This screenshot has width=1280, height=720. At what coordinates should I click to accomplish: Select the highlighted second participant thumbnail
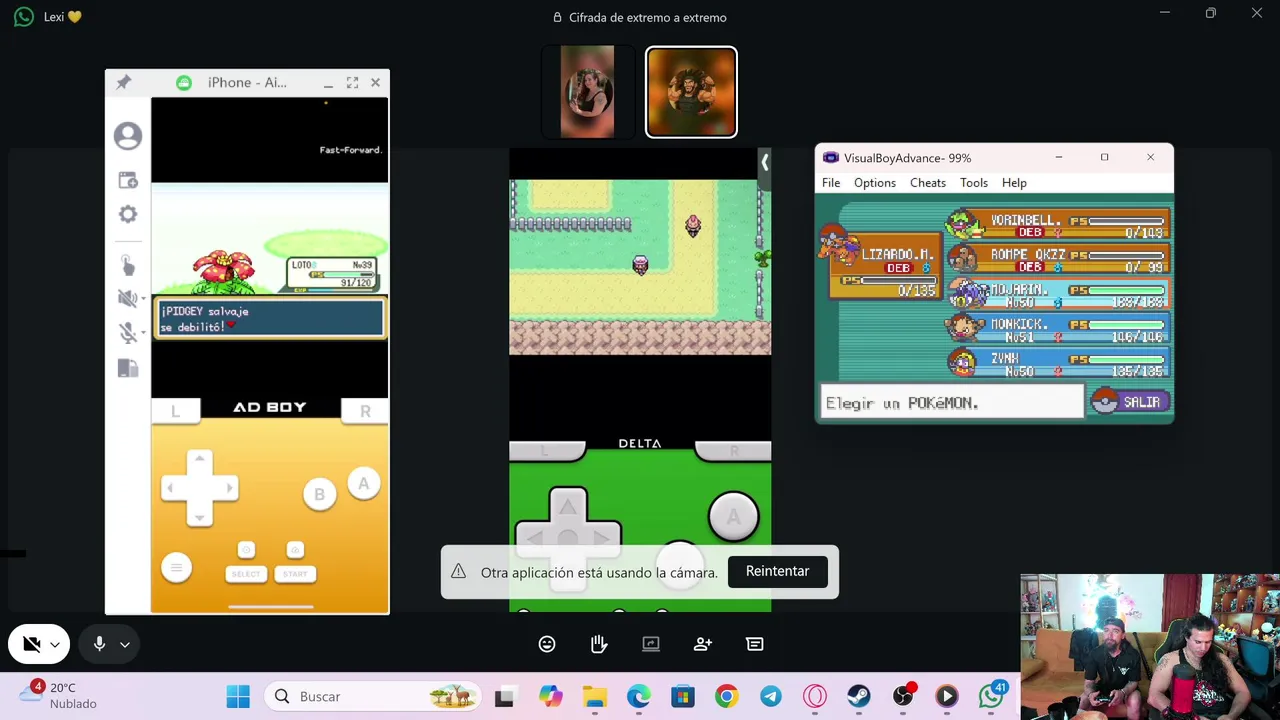(x=691, y=91)
